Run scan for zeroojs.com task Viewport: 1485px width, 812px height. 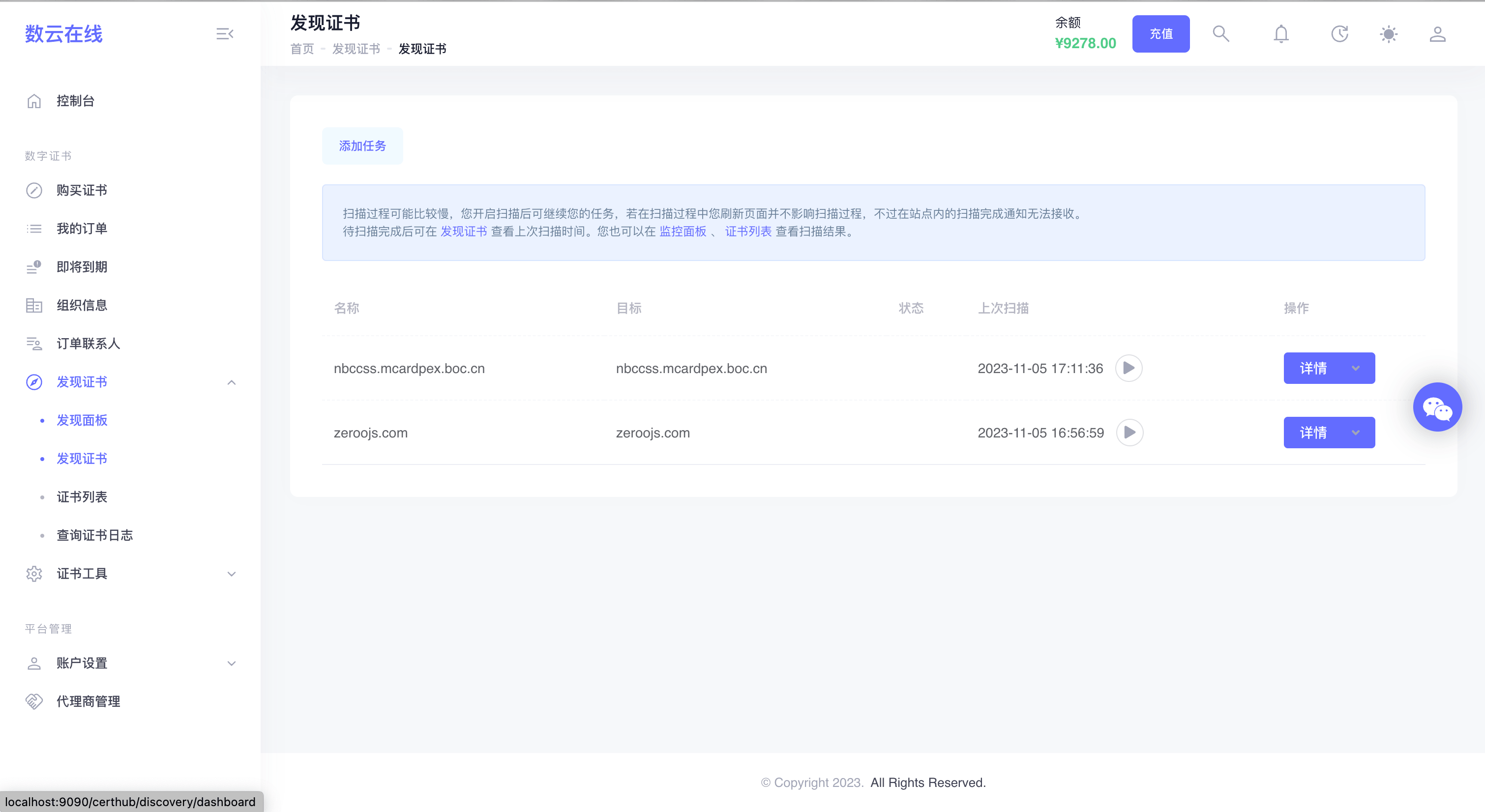click(1129, 432)
